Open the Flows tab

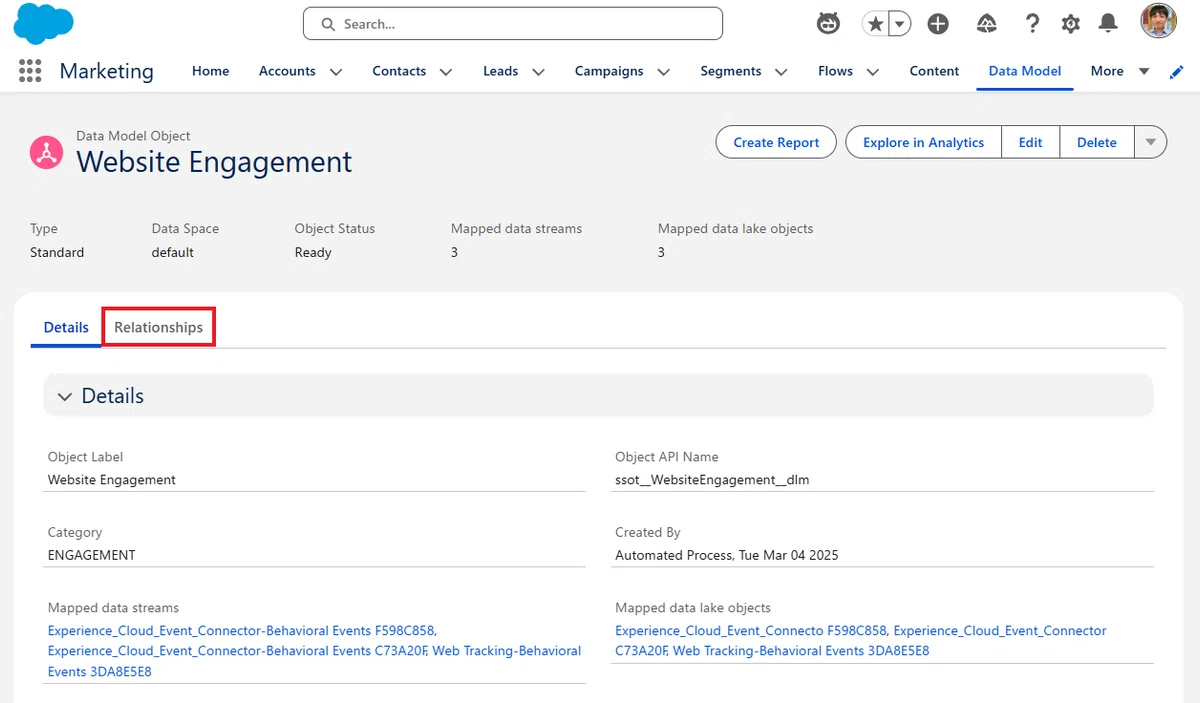pos(835,71)
